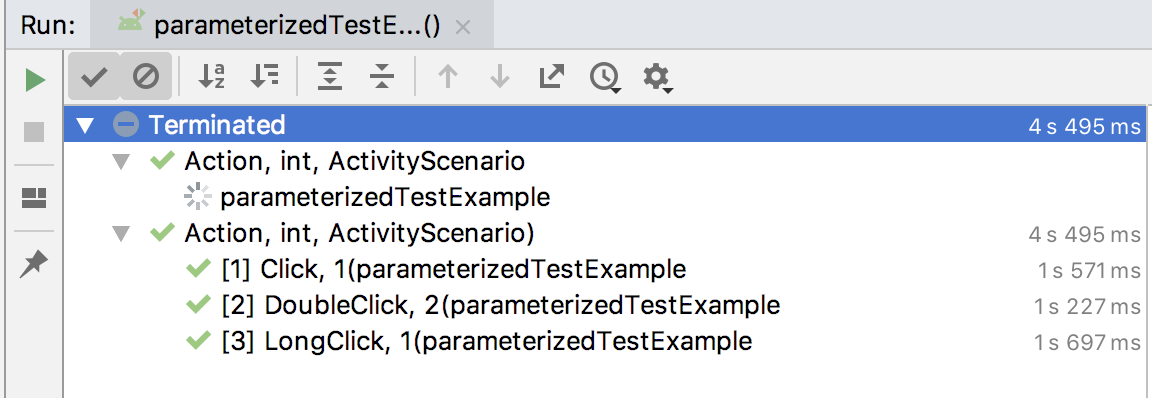The image size is (1152, 398).
Task: Click the gray stop button
Action: (35, 132)
